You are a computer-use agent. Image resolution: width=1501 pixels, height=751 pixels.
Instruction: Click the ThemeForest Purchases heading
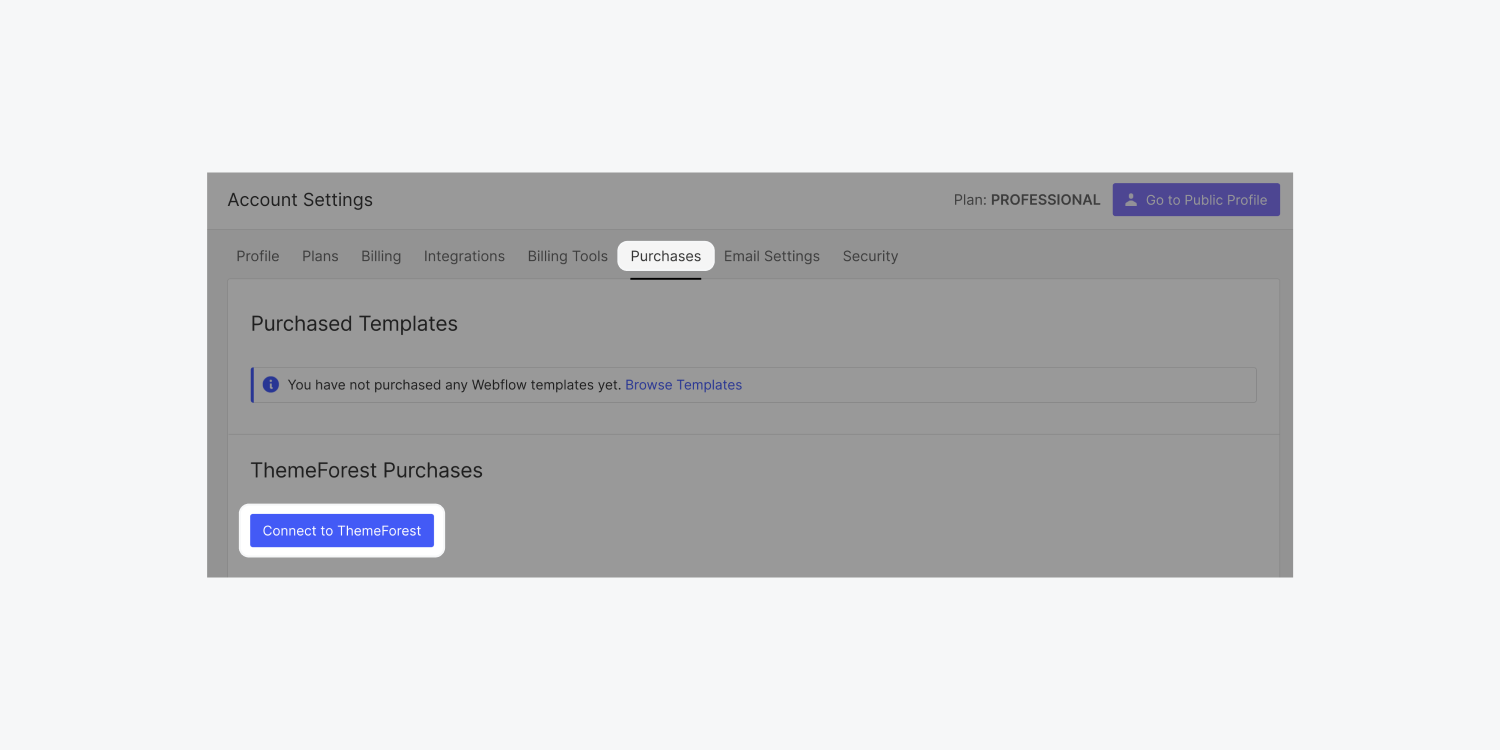click(366, 471)
